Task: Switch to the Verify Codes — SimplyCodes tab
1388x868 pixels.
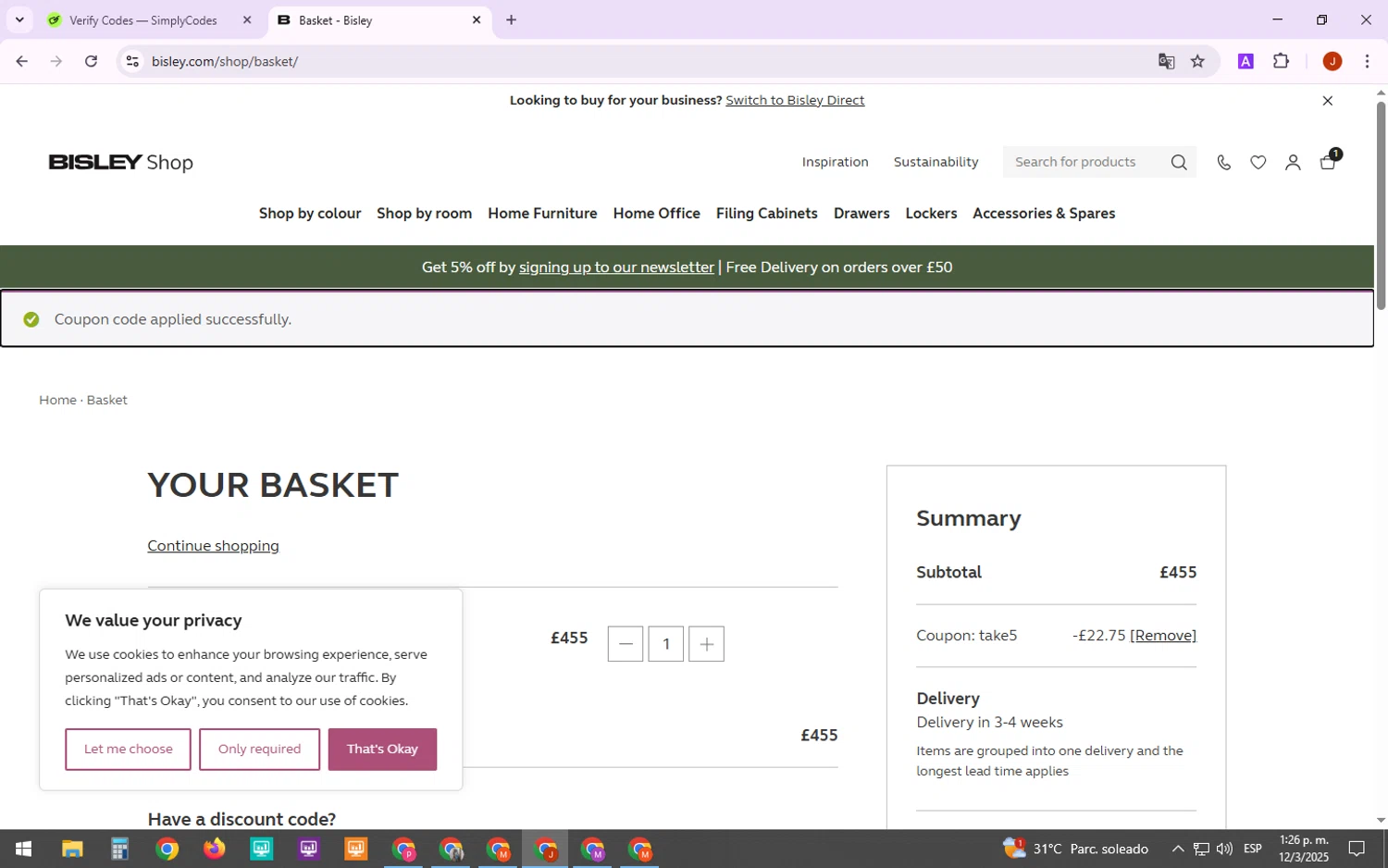Action: tap(143, 20)
